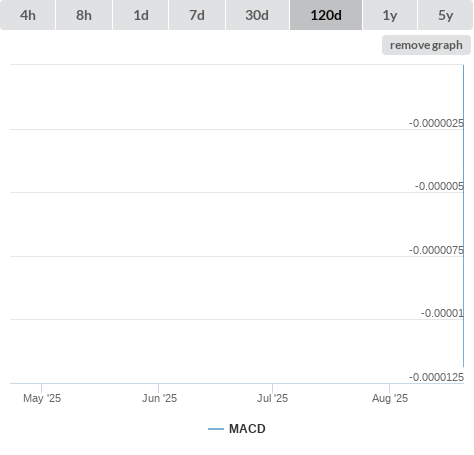474x455 pixels.
Task: Click the -0.0000075 y-axis label
Action: 436,250
